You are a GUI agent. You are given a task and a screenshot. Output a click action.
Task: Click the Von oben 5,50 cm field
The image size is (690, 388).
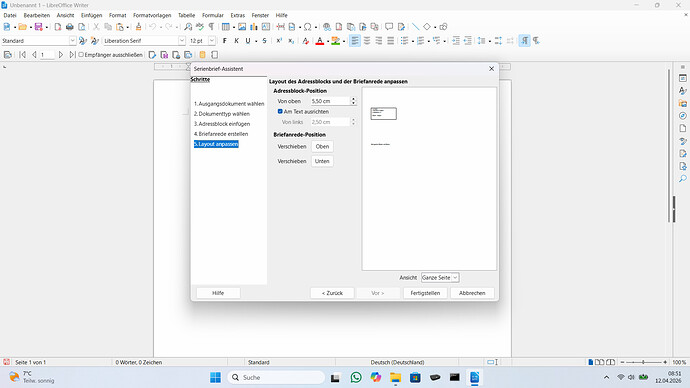[x=330, y=101]
